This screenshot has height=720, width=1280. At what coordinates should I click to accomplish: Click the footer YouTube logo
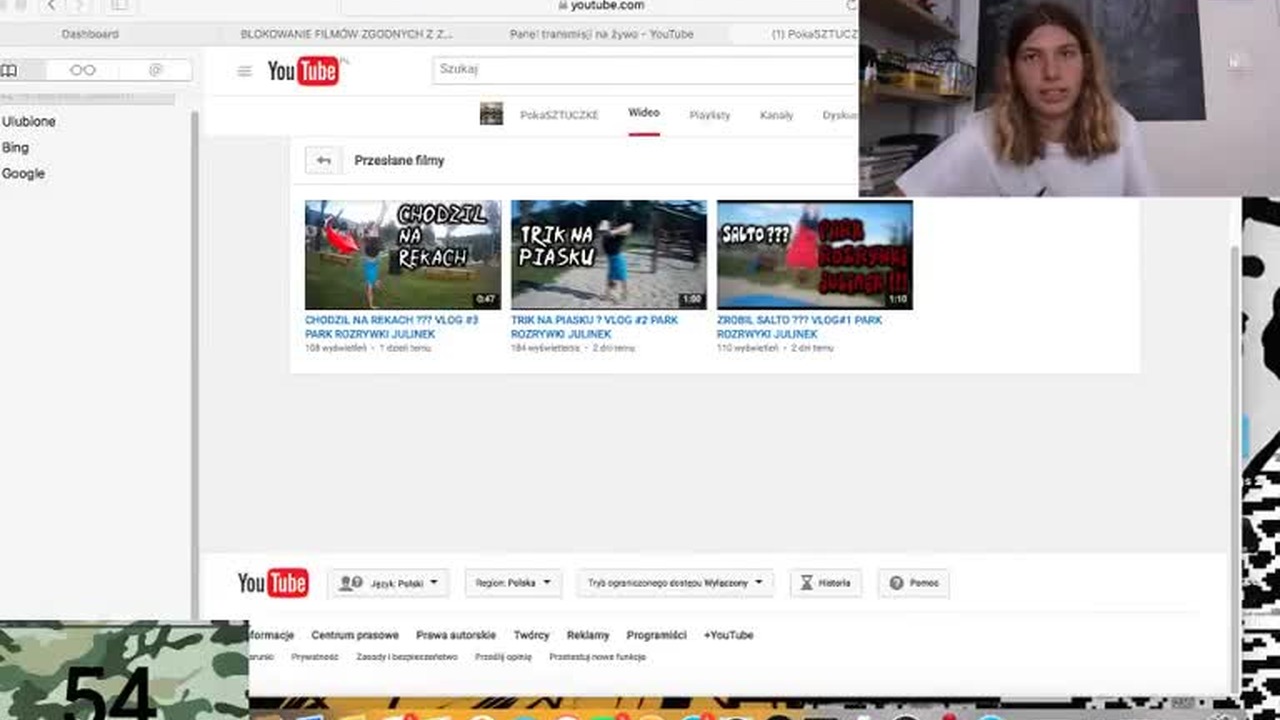[x=273, y=583]
